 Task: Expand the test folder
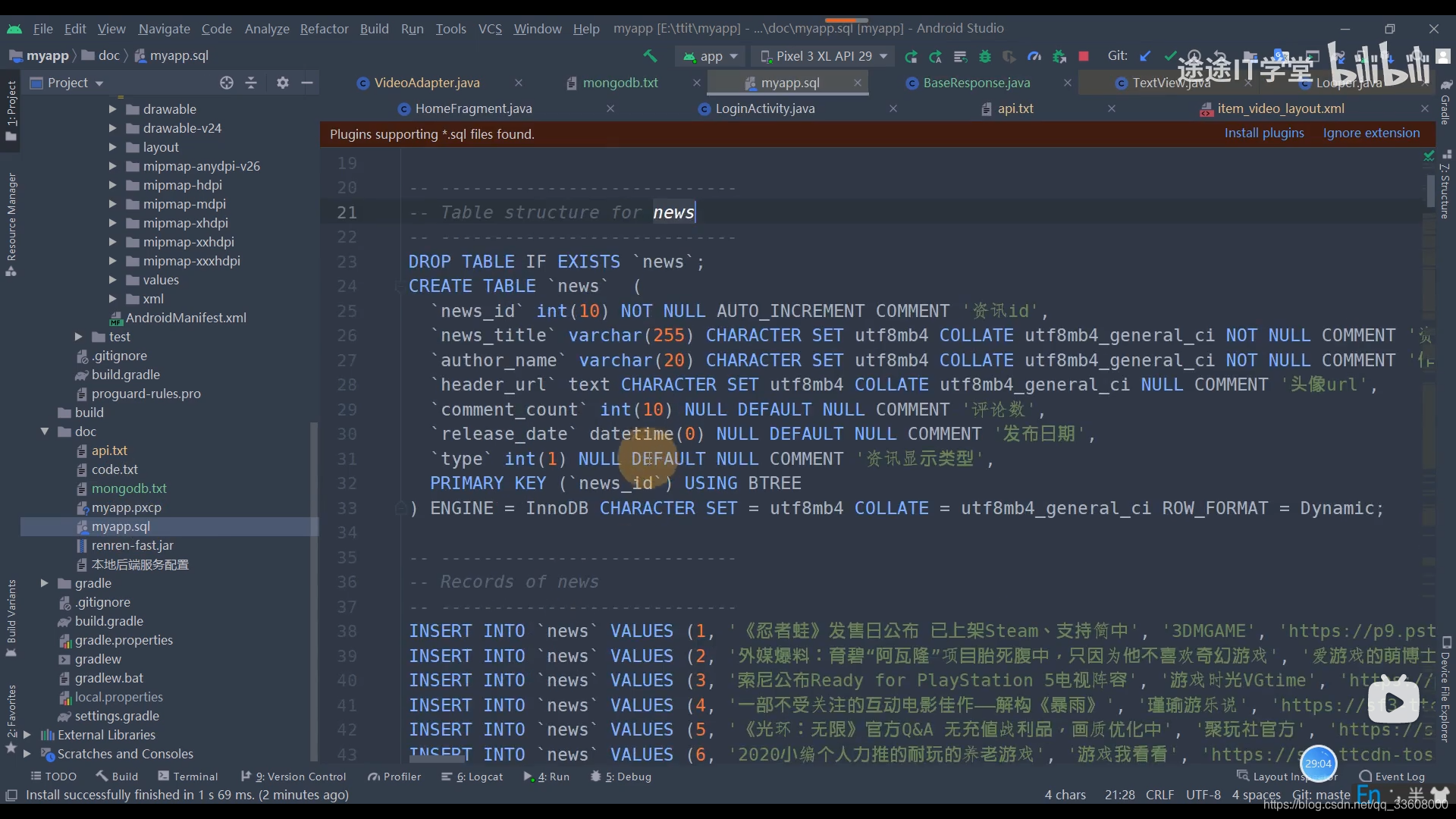click(78, 337)
